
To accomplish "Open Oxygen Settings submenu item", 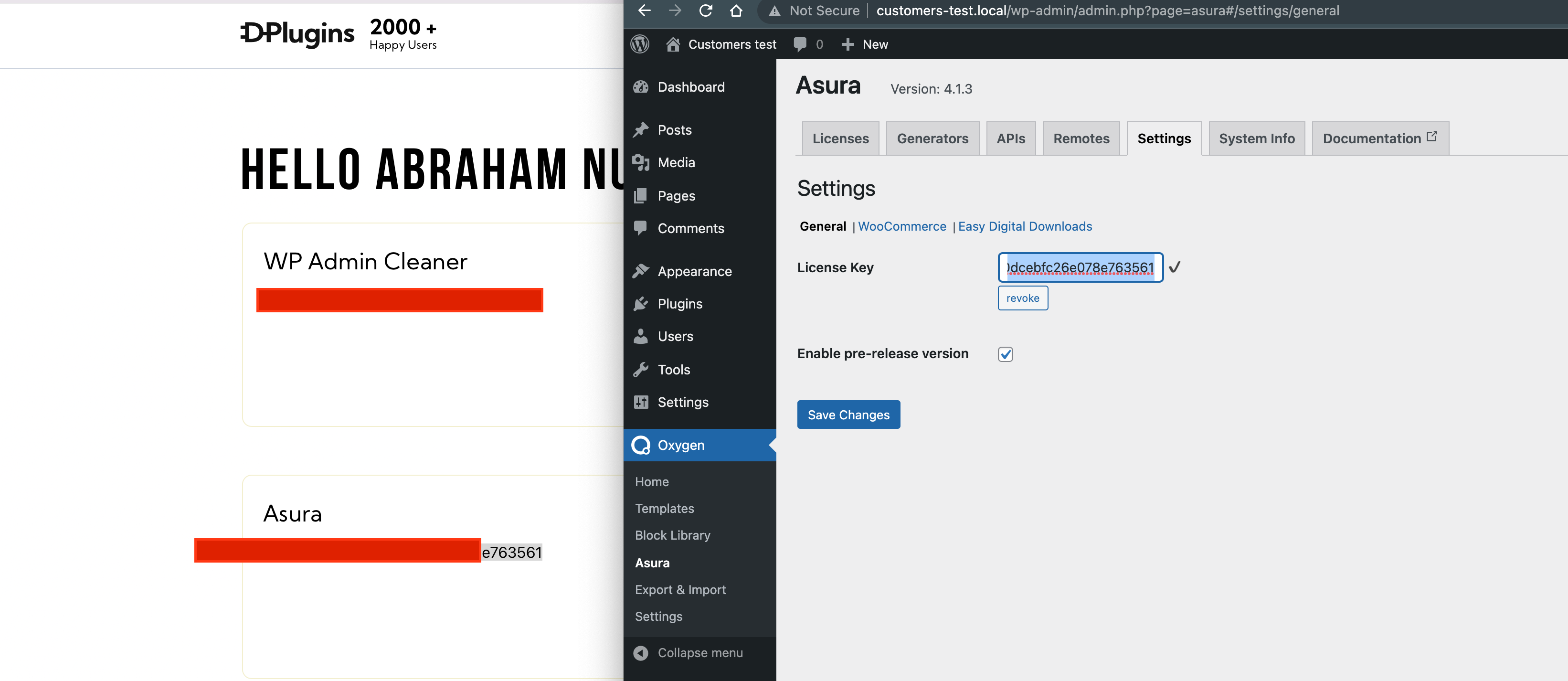I will coord(658,616).
